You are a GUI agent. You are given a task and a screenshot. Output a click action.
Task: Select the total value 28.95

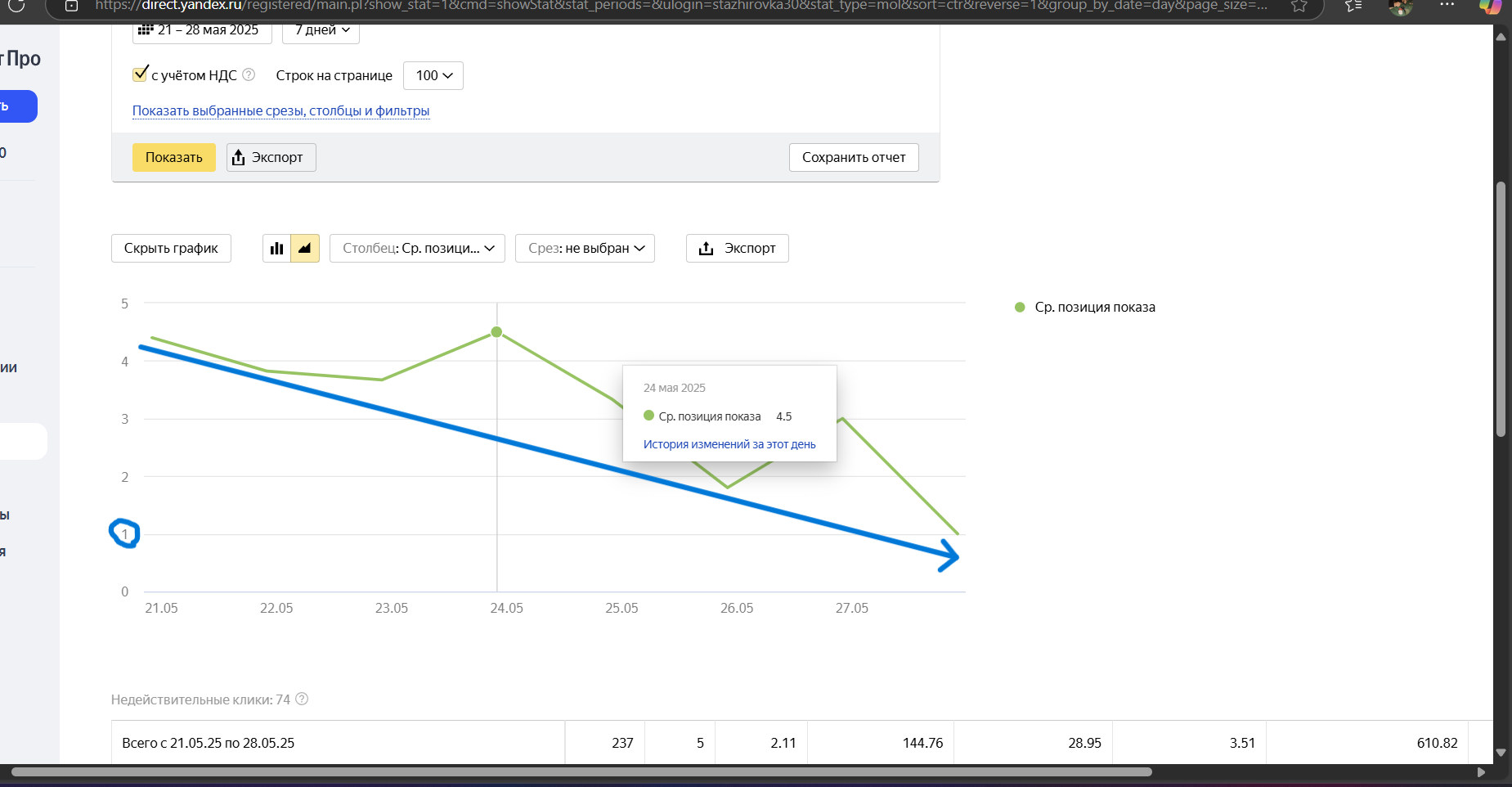click(x=1084, y=743)
